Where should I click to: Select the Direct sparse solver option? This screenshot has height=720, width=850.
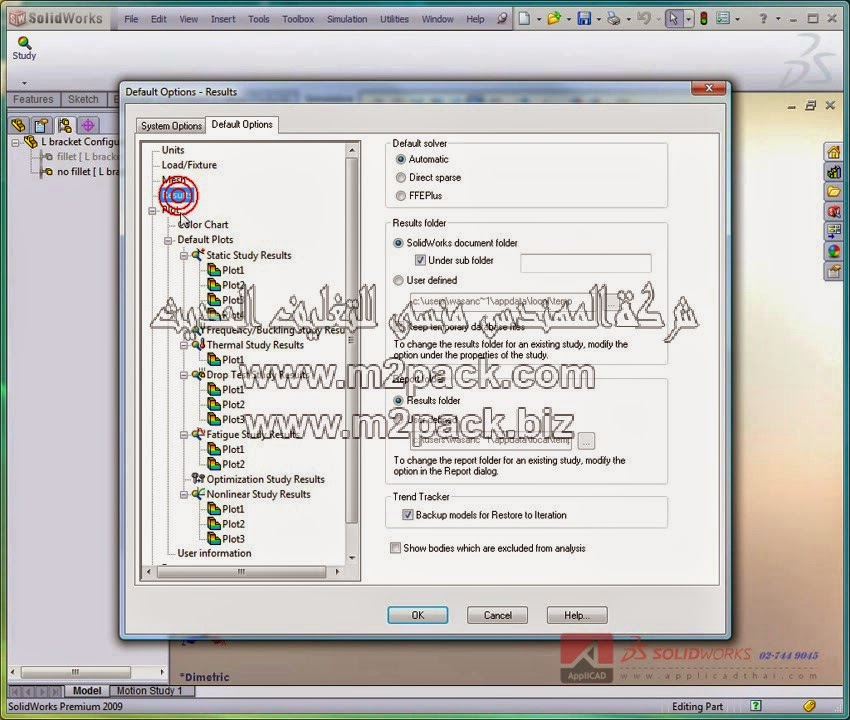click(x=401, y=177)
